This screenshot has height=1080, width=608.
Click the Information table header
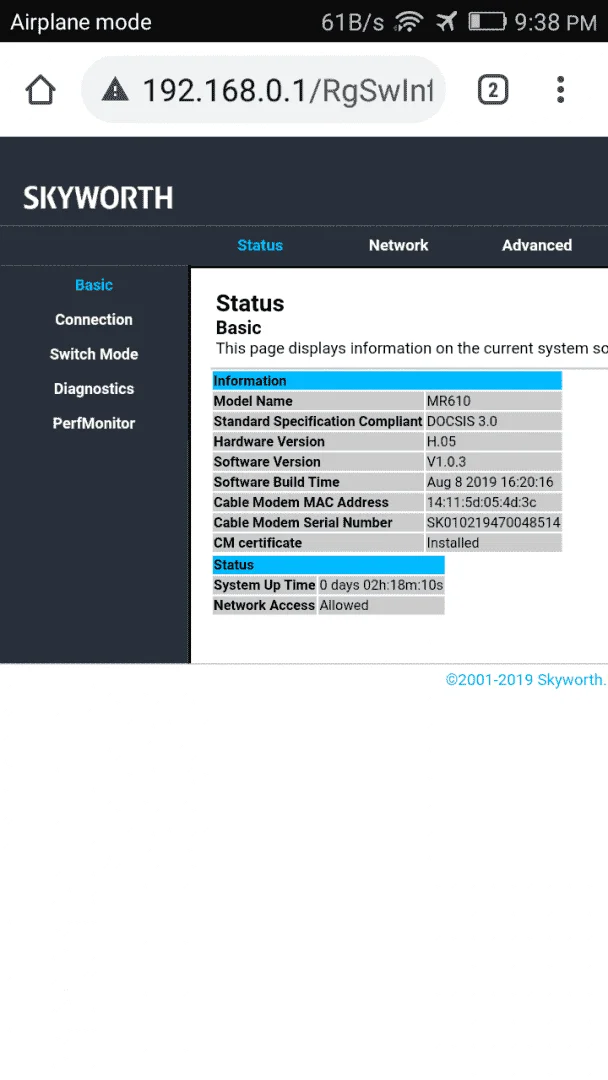[x=387, y=381]
